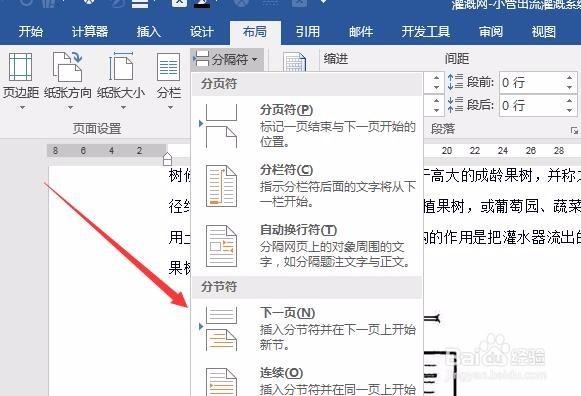Click the 段后 spacing icon
The image size is (581, 396).
pos(455,105)
